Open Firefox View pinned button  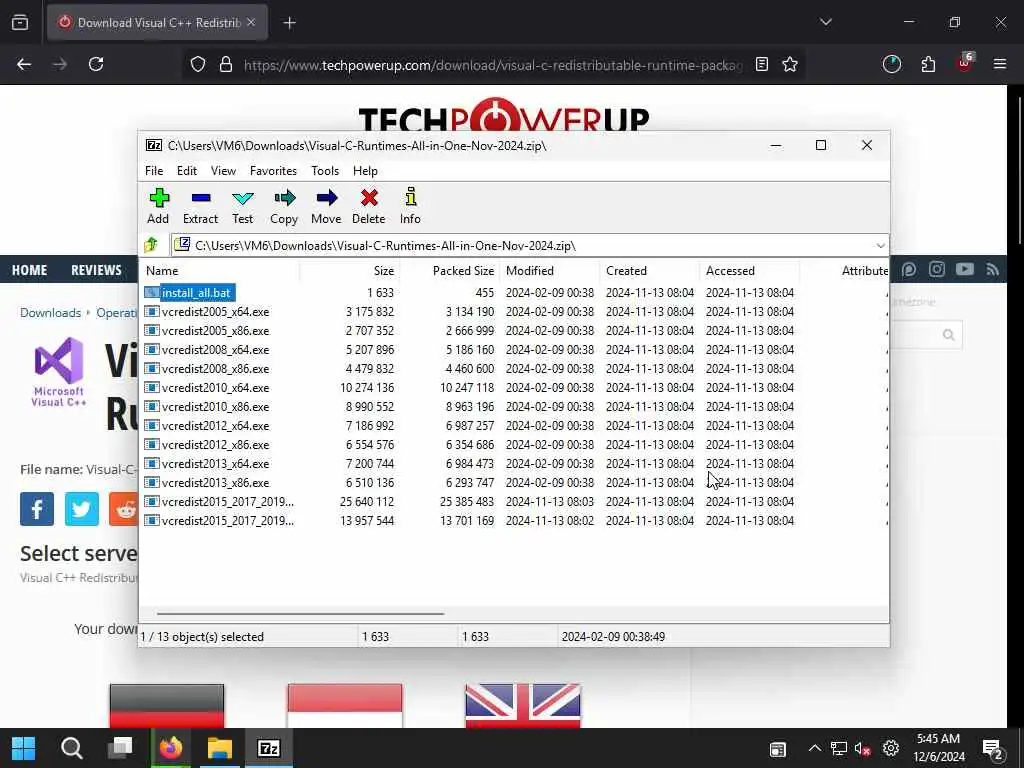pos(20,22)
